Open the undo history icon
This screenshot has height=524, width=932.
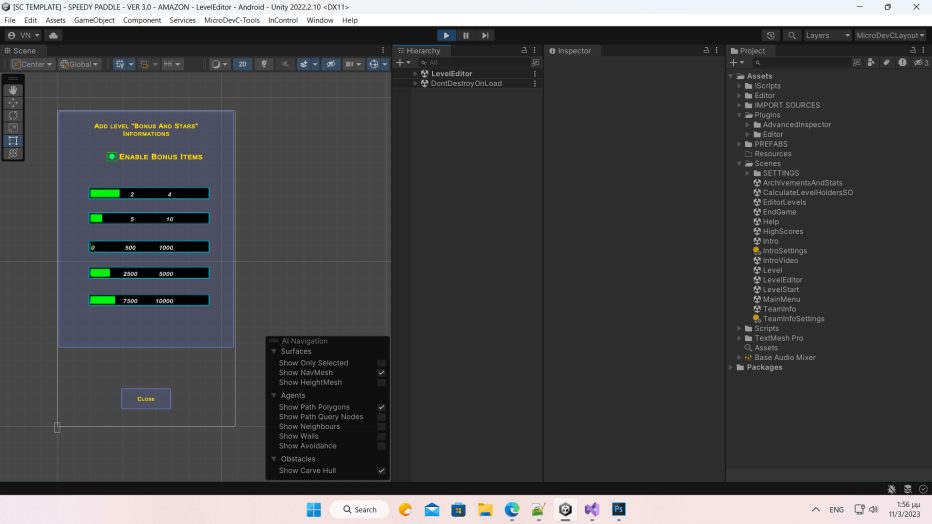click(772, 35)
